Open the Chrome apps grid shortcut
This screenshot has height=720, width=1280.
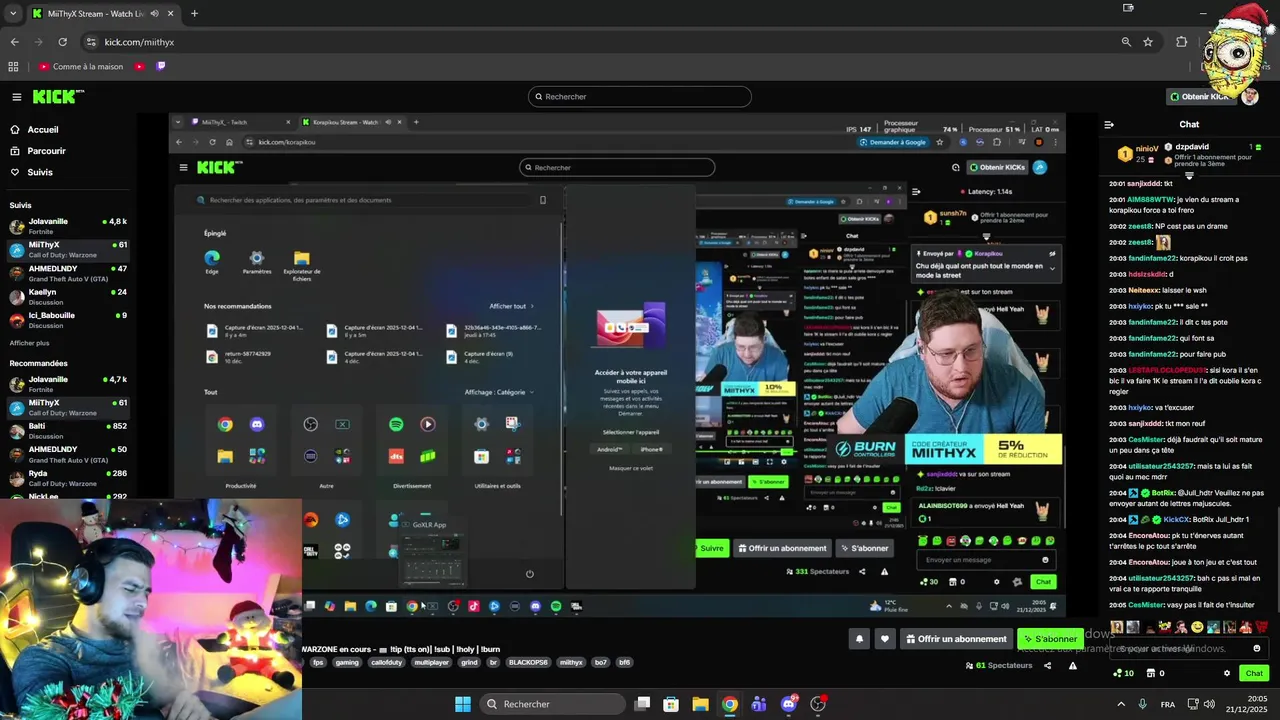[13, 67]
